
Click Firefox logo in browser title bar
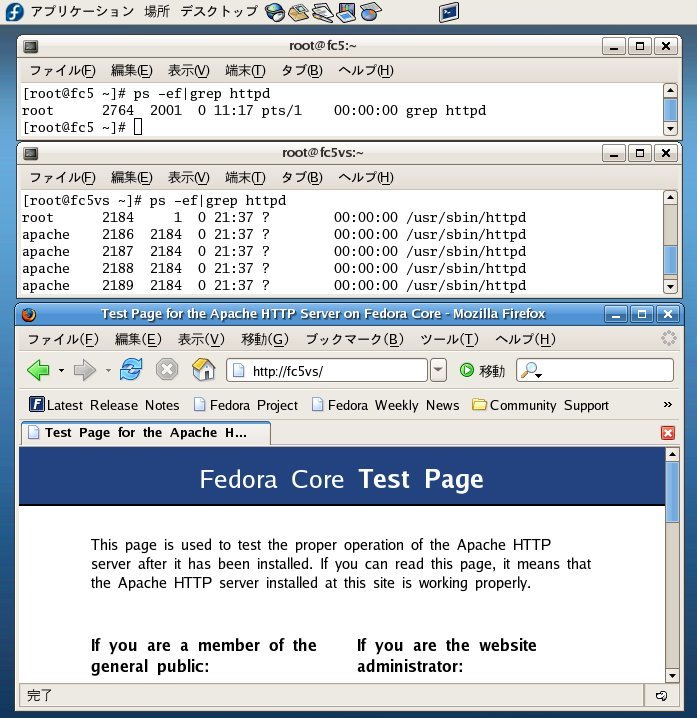[x=29, y=315]
